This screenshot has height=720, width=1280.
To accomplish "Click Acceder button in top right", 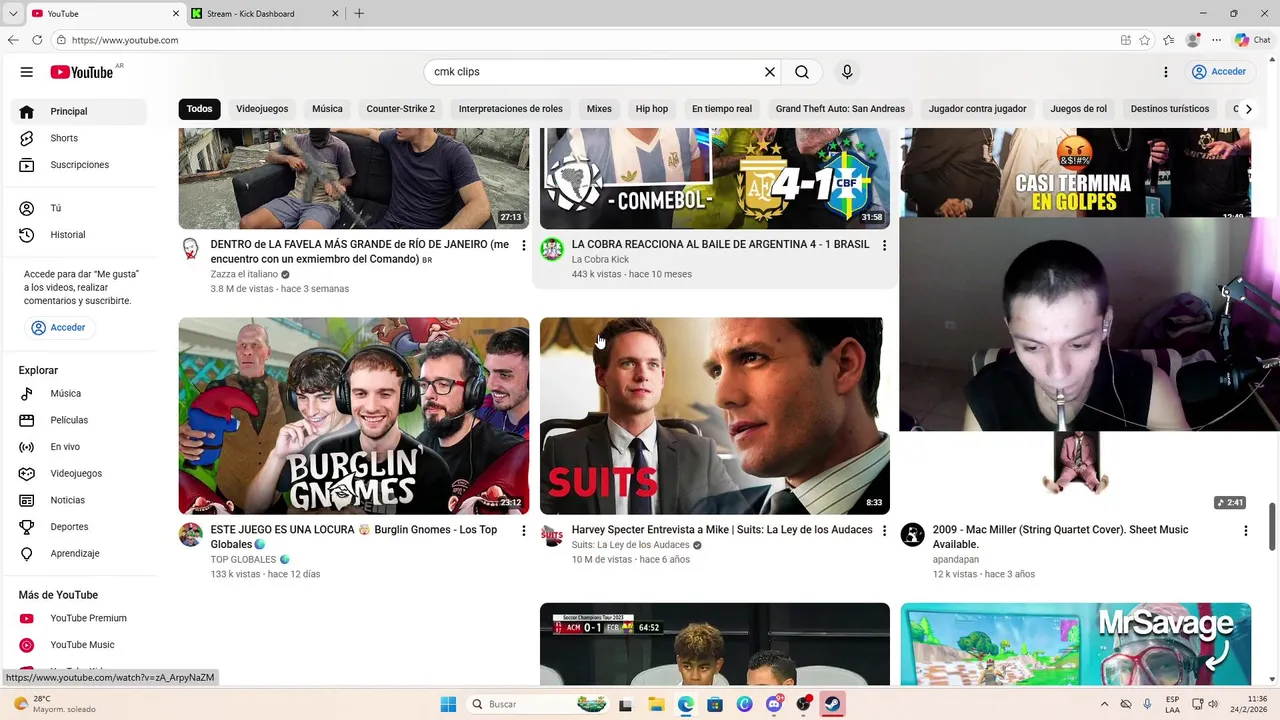I will coord(1218,72).
